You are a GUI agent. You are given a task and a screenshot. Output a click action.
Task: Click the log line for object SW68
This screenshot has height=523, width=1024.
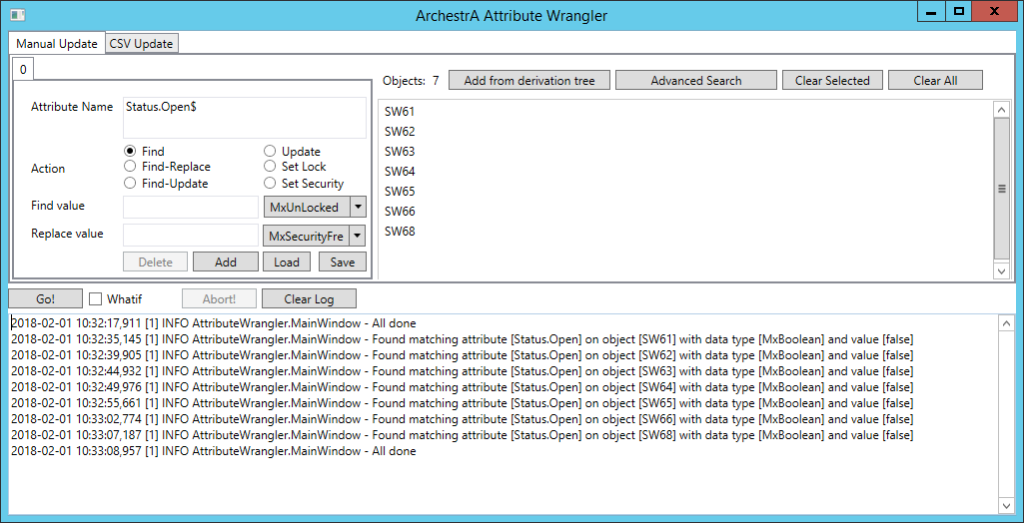462,435
